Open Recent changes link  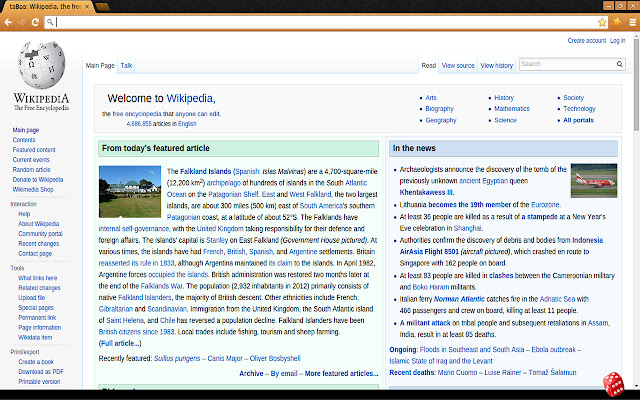[x=38, y=244]
